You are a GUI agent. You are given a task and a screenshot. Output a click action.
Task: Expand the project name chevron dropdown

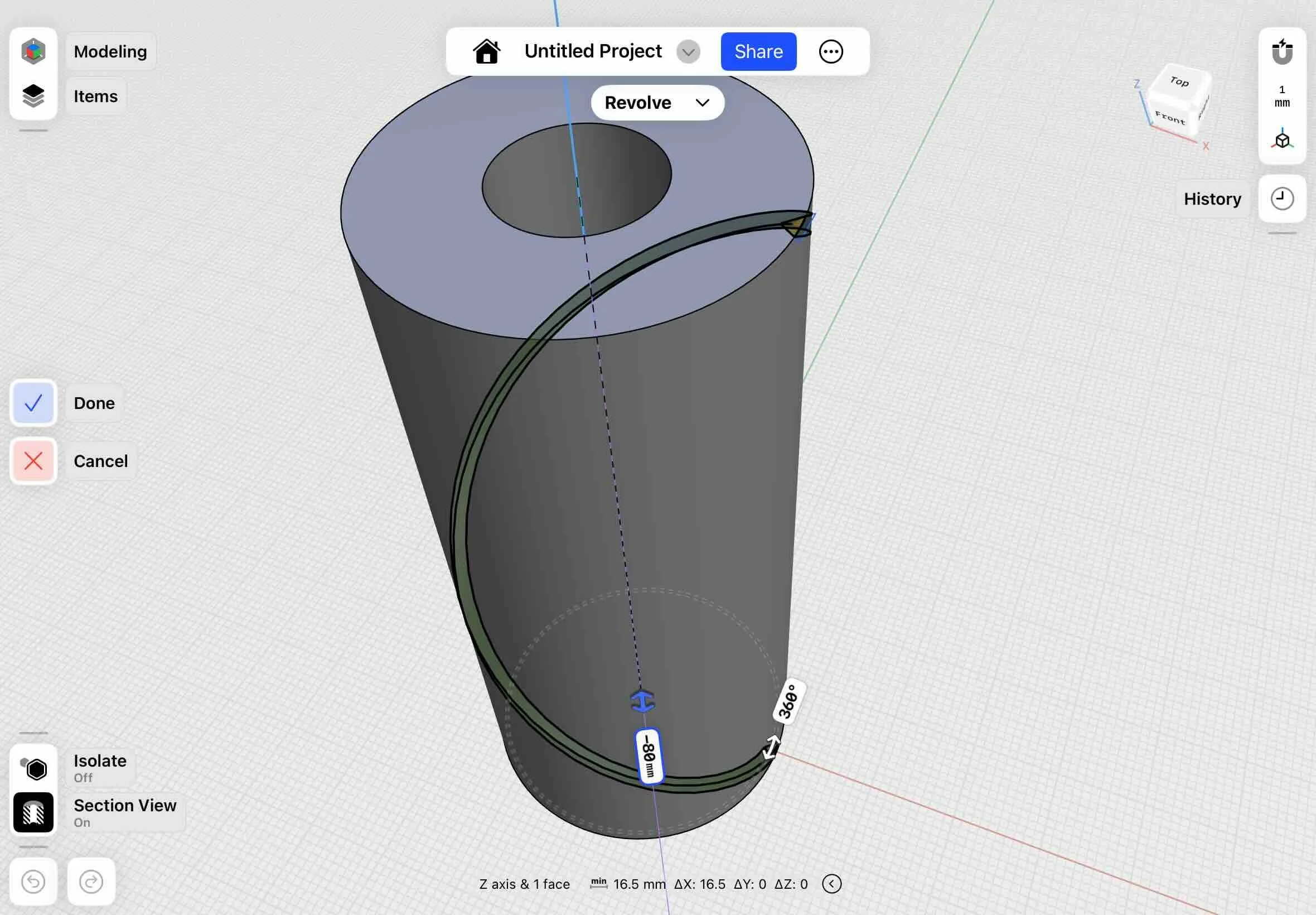[x=688, y=52]
